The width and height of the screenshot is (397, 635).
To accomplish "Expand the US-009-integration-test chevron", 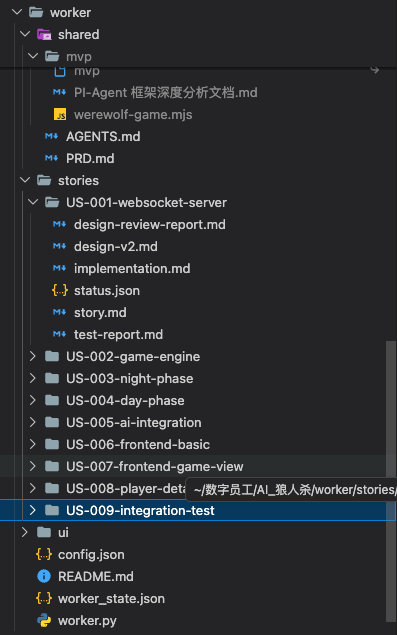I will pos(33,510).
